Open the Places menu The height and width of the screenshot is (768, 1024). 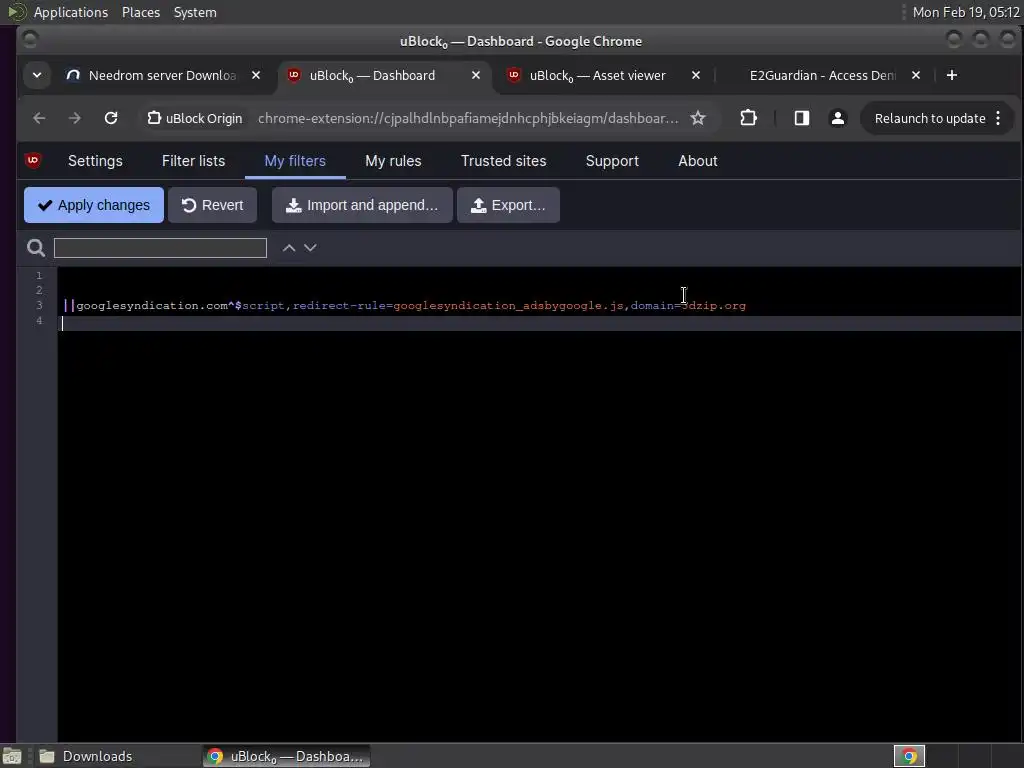point(140,12)
